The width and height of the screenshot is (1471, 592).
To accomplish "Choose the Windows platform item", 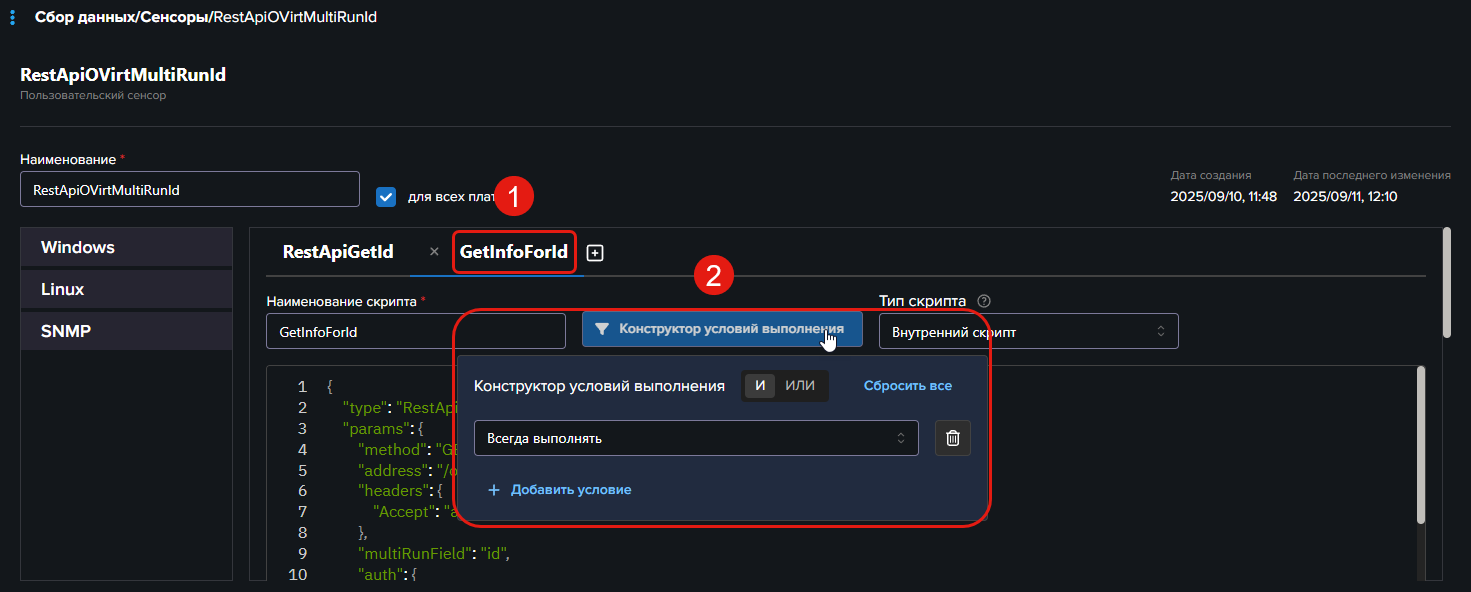I will [x=126, y=248].
